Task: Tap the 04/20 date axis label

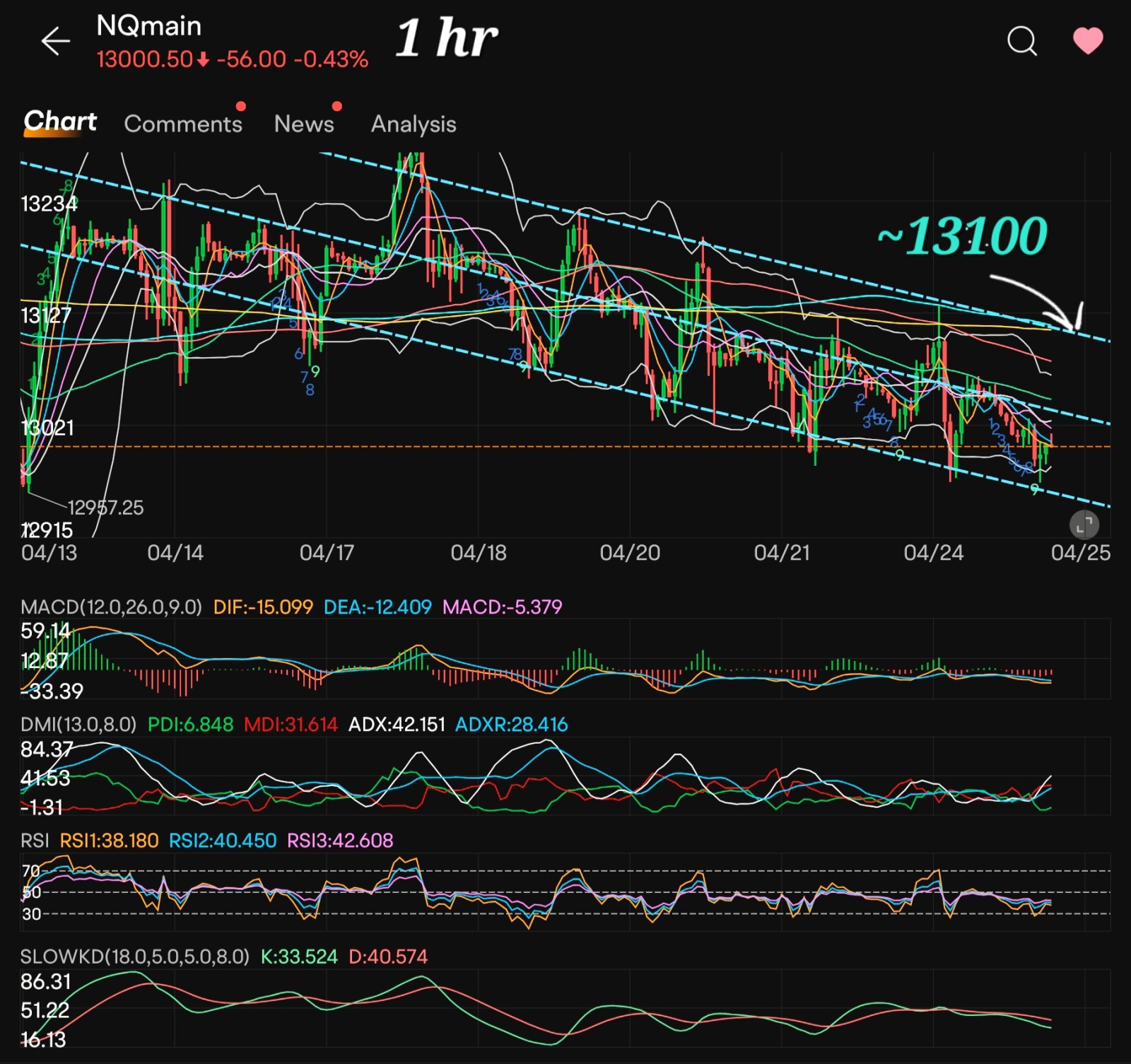Action: pyautogui.click(x=630, y=553)
